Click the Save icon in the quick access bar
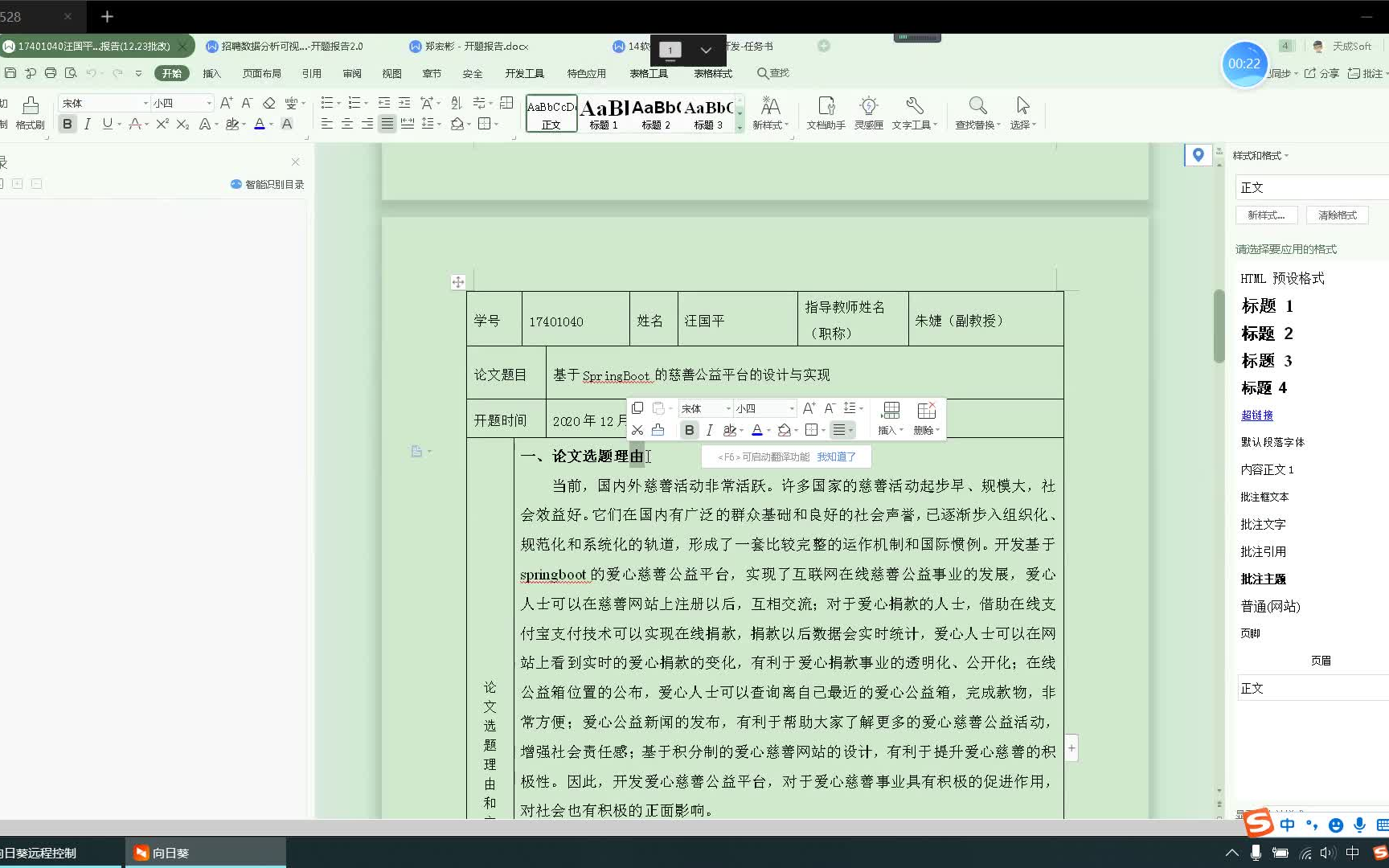1389x868 pixels. pos(10,73)
